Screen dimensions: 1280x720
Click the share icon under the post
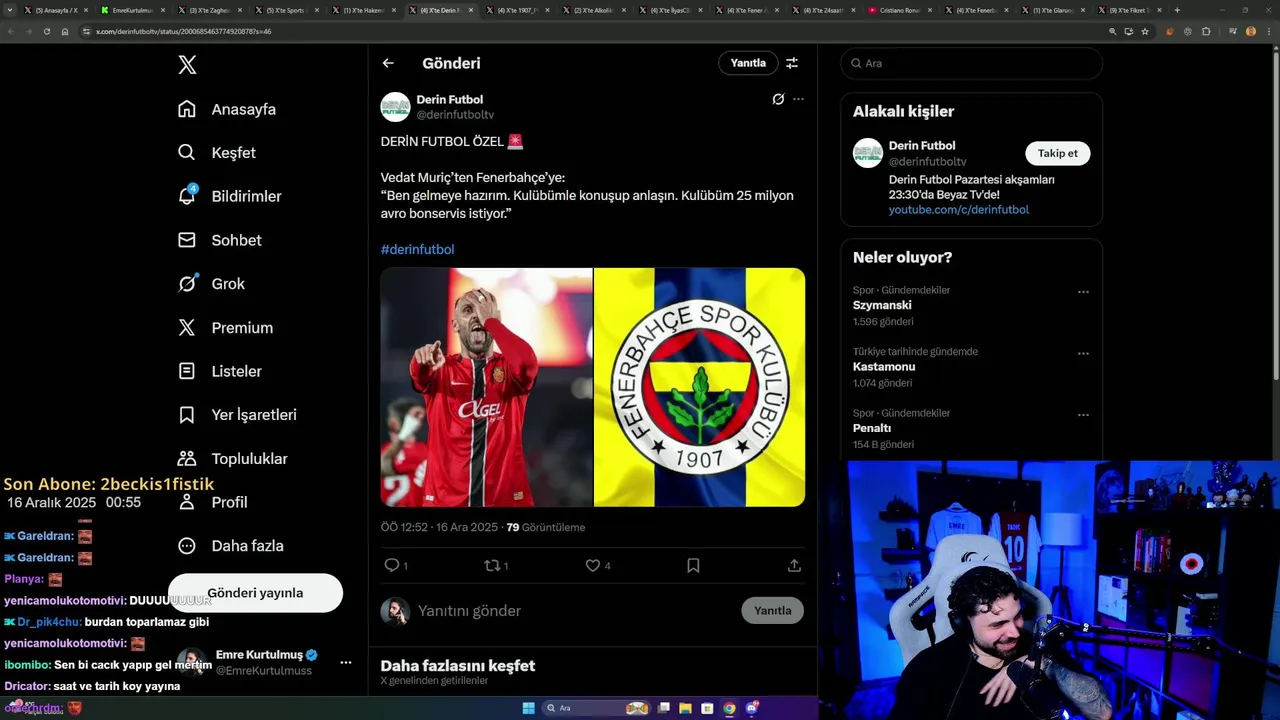click(x=794, y=565)
